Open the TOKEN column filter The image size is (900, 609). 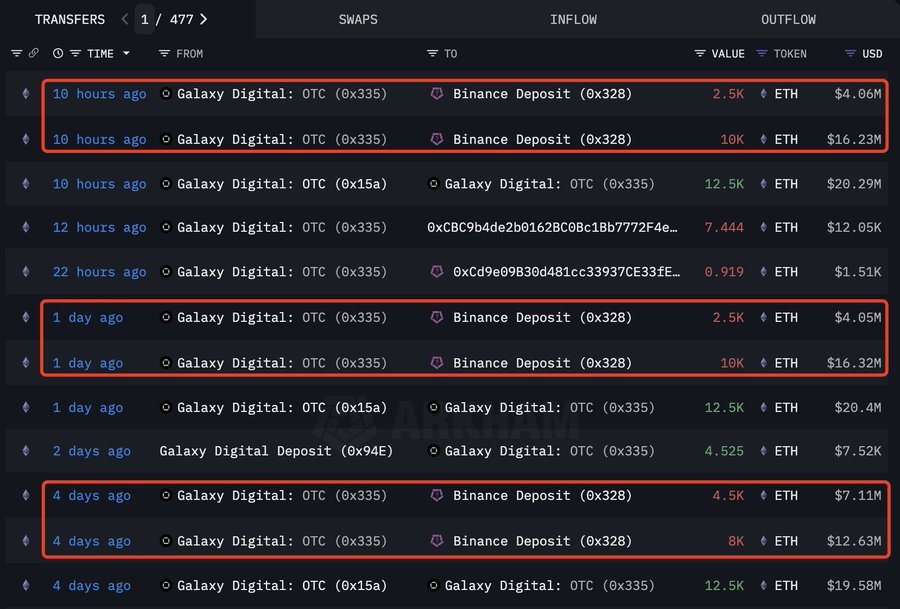click(x=762, y=53)
